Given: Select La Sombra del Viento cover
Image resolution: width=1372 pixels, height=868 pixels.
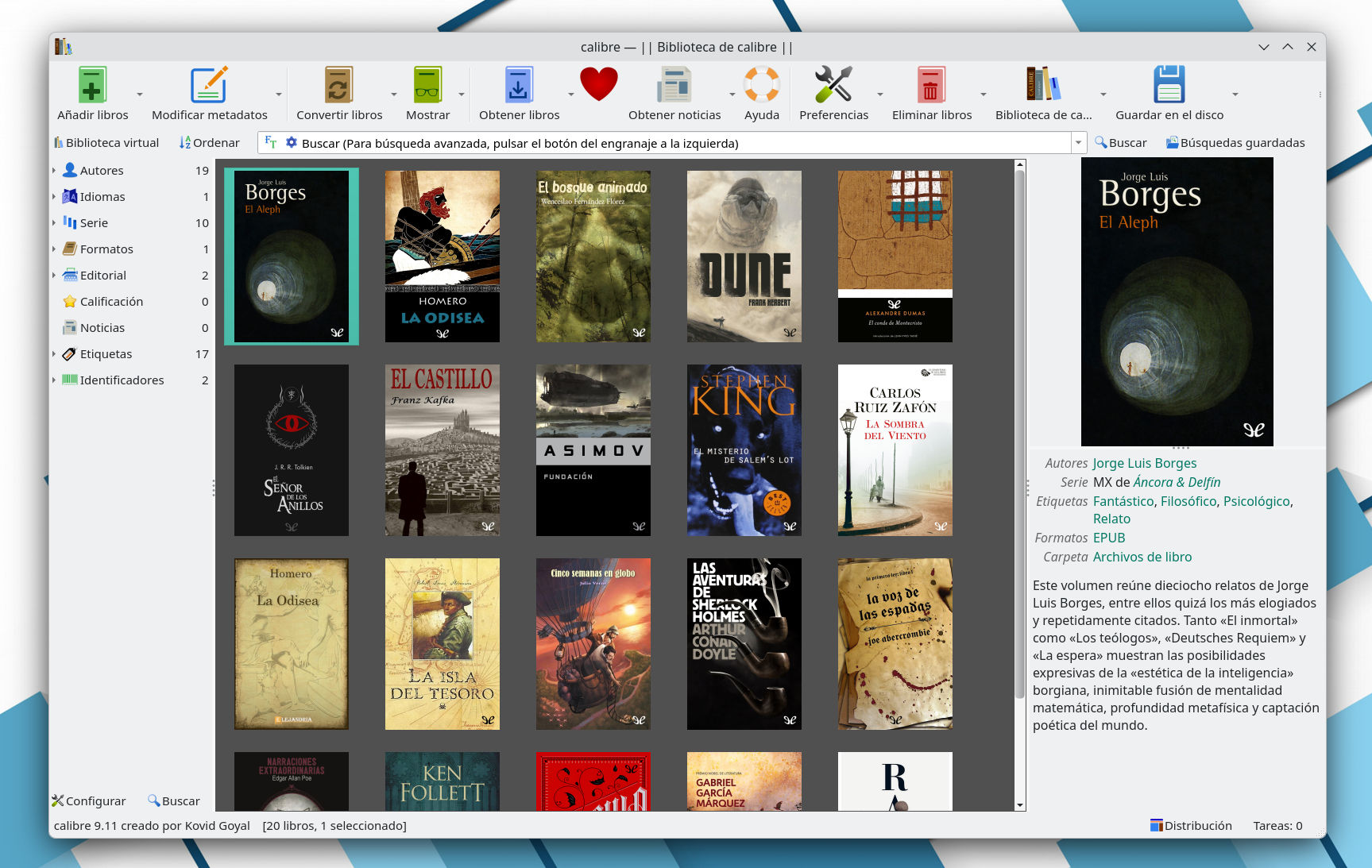Looking at the screenshot, I should click(895, 450).
